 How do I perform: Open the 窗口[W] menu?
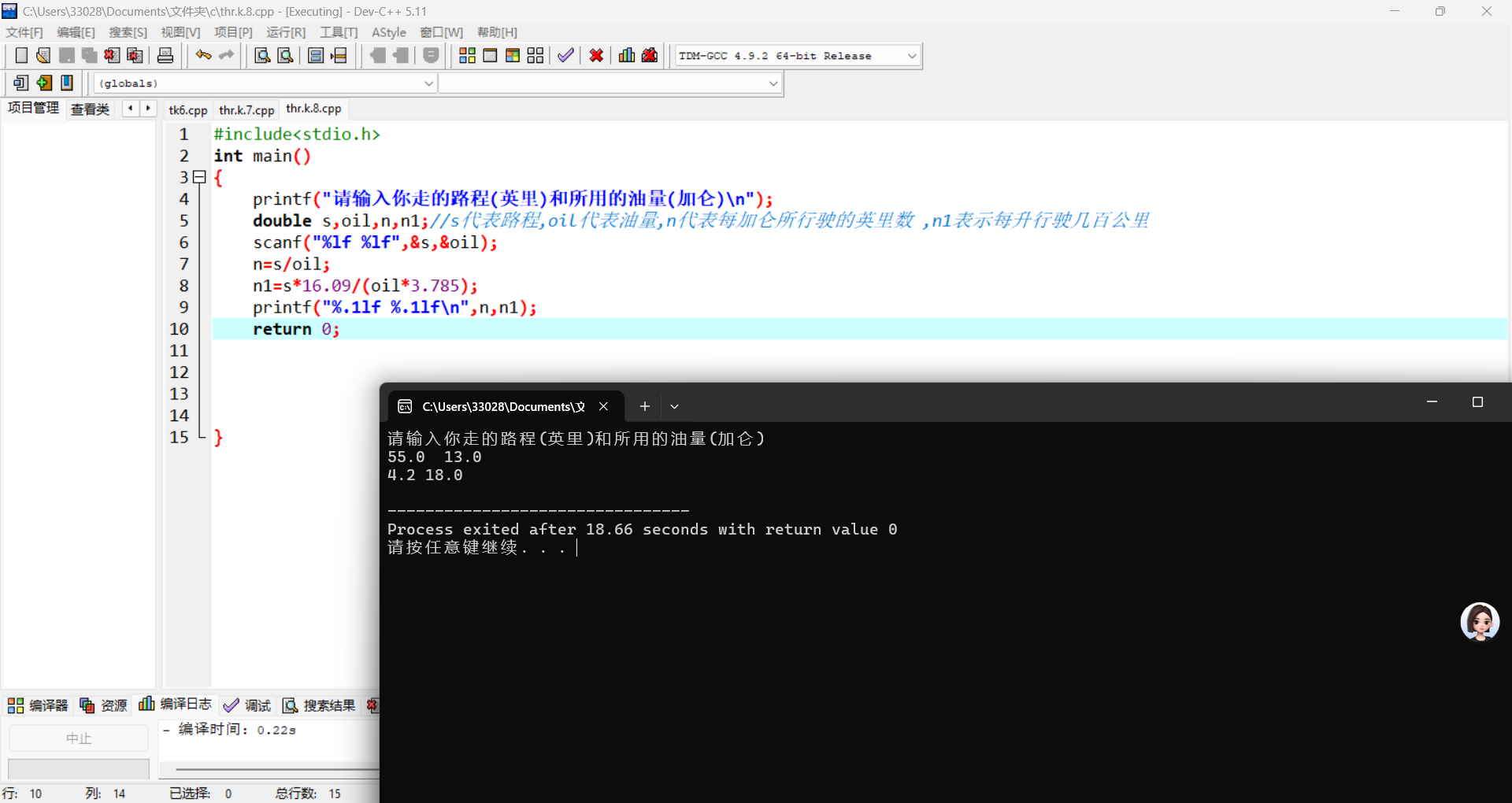[442, 32]
